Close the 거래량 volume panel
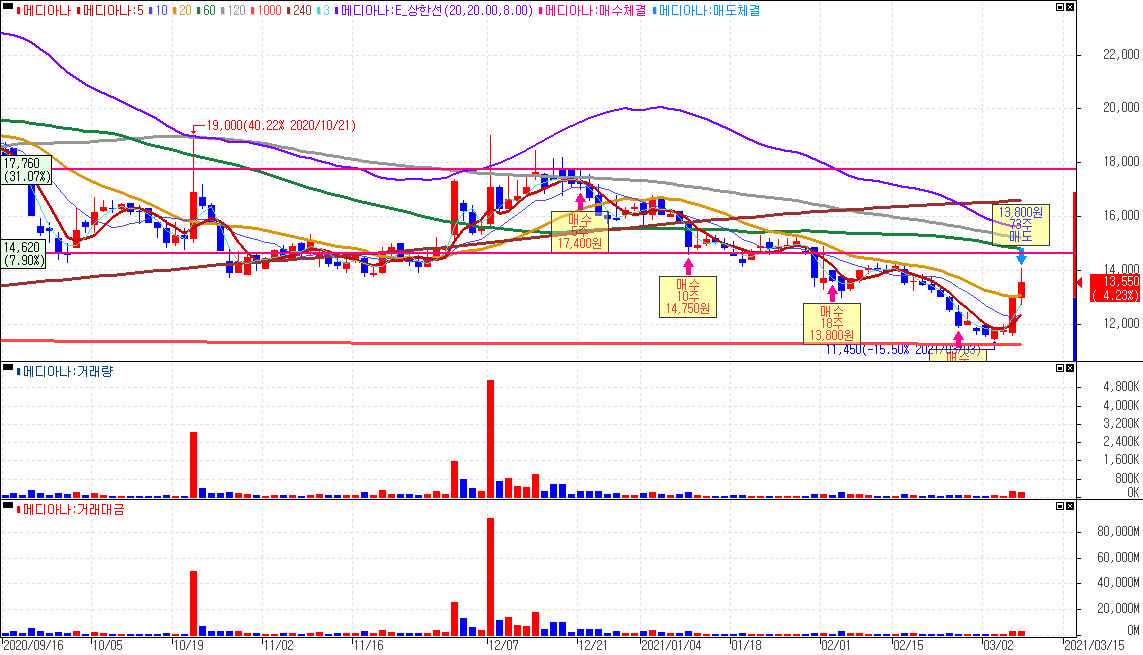Viewport: 1143px width, 655px height. point(1070,368)
